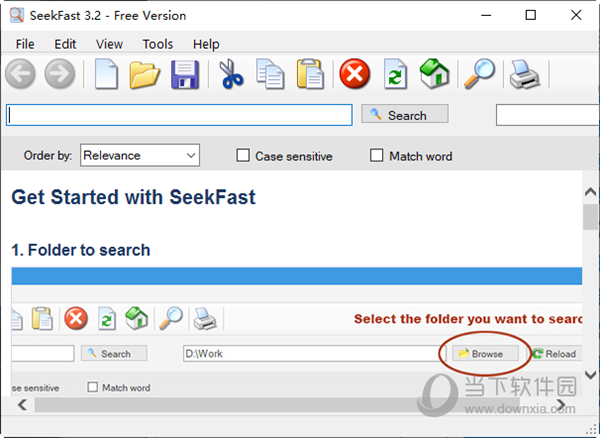Screen dimensions: 600x438
Task: Open the Edit menu
Action: [65, 44]
